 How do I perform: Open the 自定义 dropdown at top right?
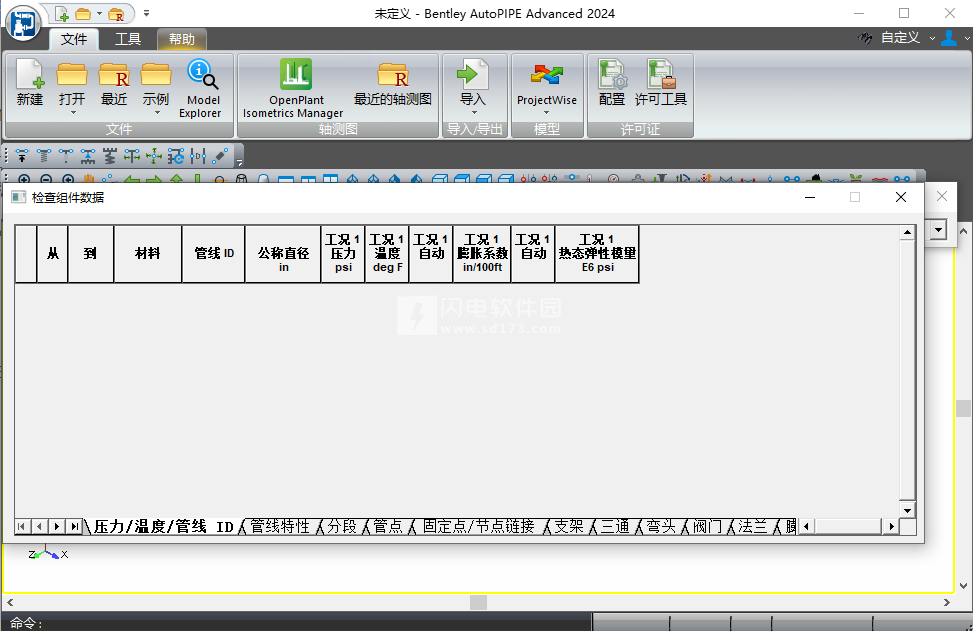[x=932, y=38]
